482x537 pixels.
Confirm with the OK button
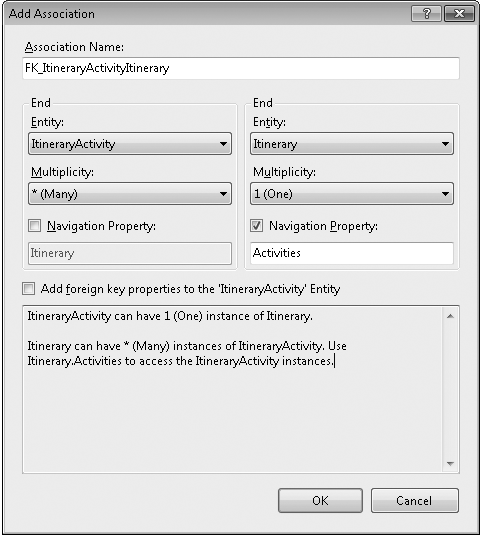[320, 501]
